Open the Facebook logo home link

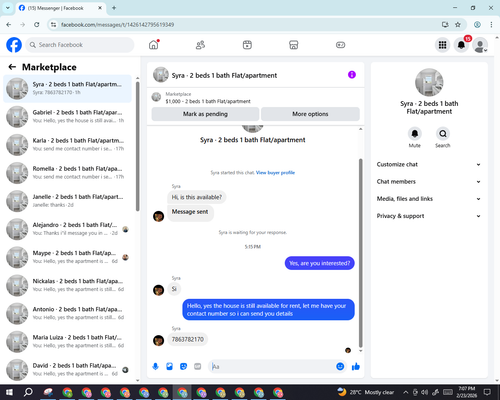(14, 45)
